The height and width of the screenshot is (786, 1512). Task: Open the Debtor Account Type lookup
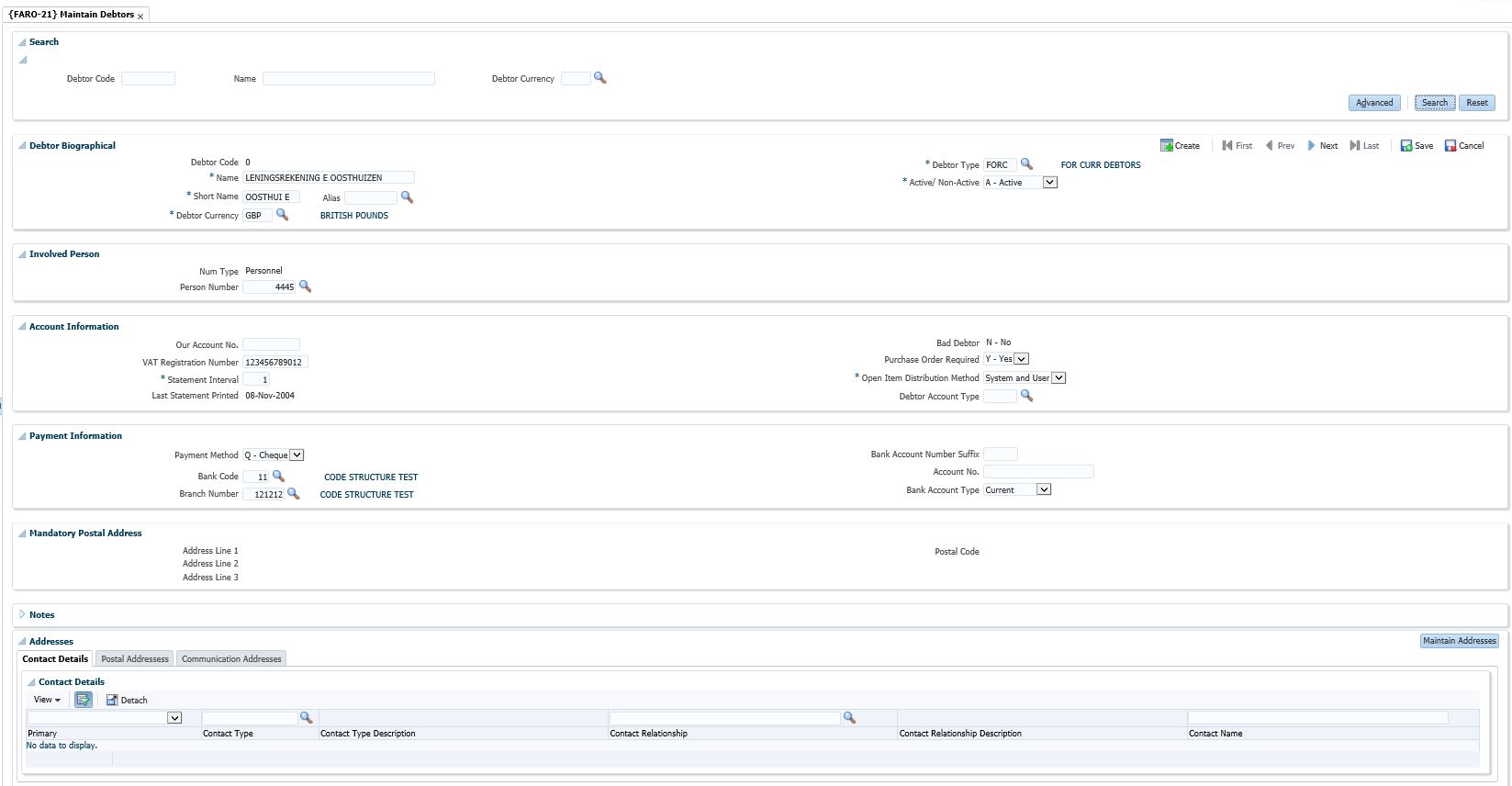[x=1026, y=396]
